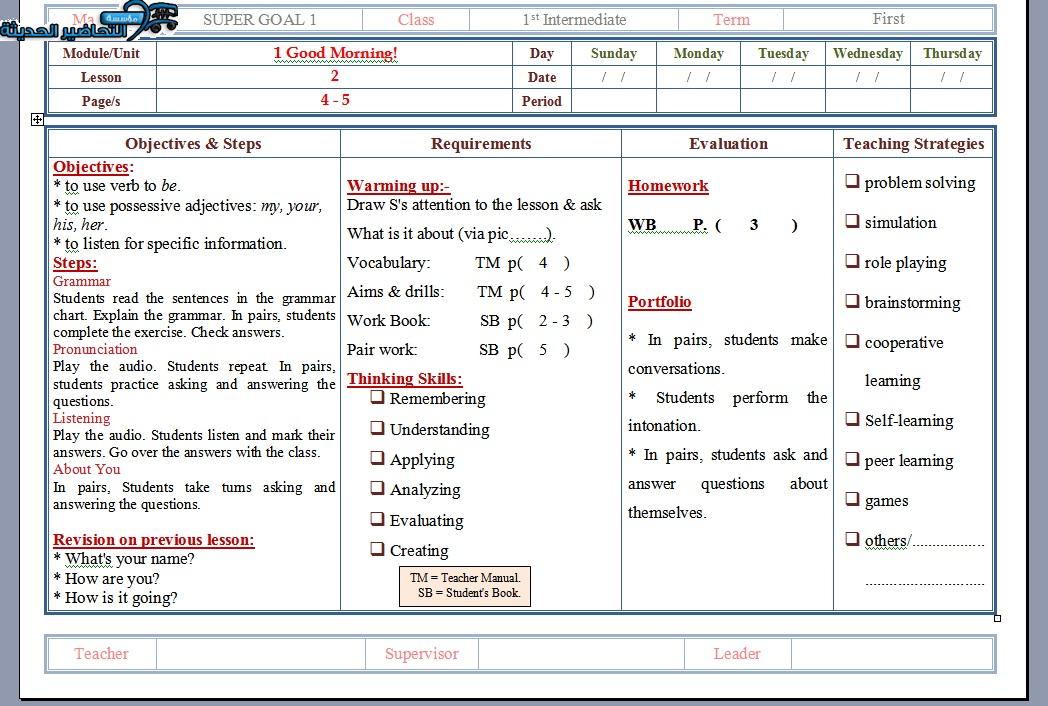Check the Remembering thinking skill box
Screen dimensions: 1048x706
point(378,397)
